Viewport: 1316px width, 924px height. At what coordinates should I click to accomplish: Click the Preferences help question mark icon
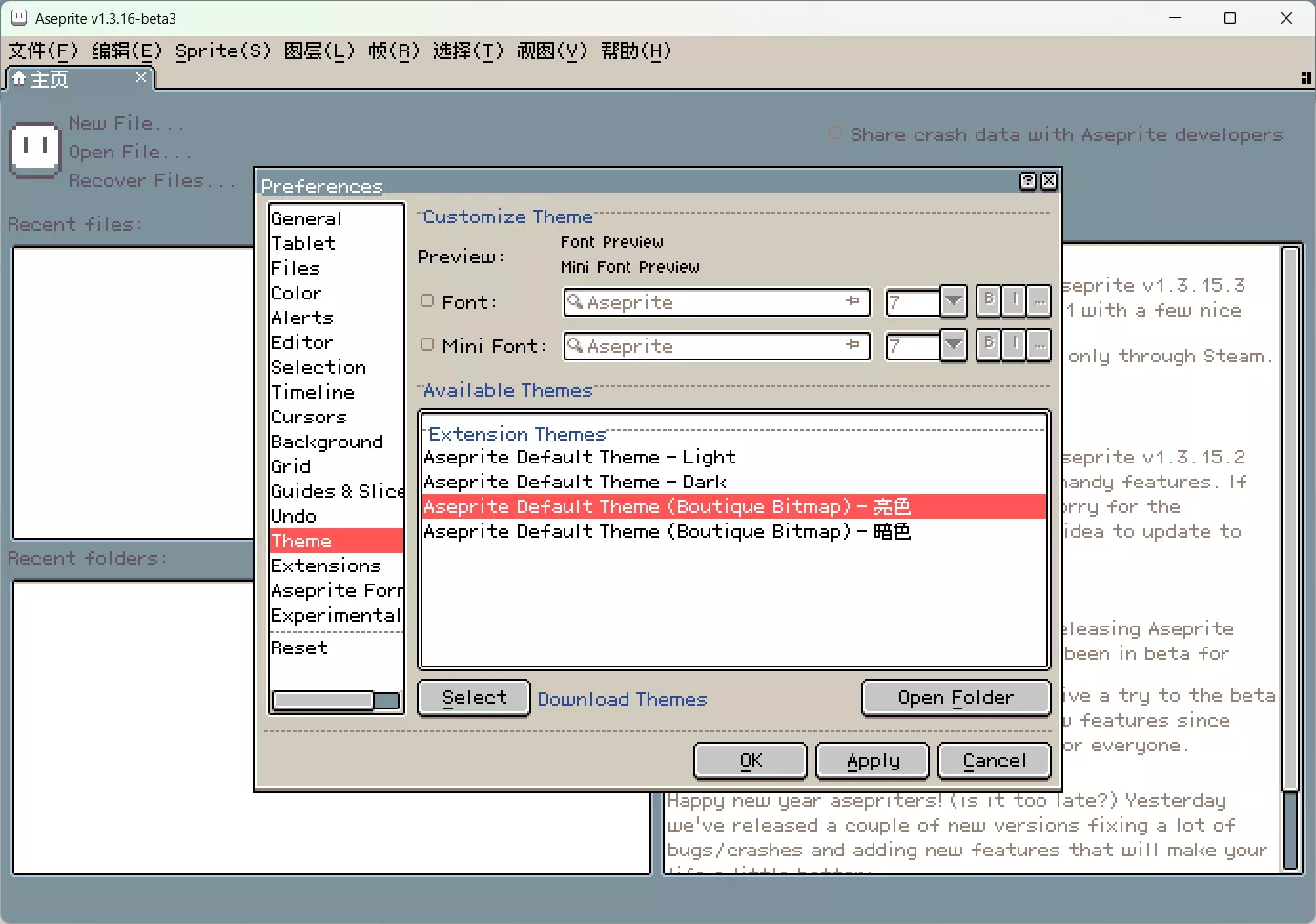tap(1028, 180)
